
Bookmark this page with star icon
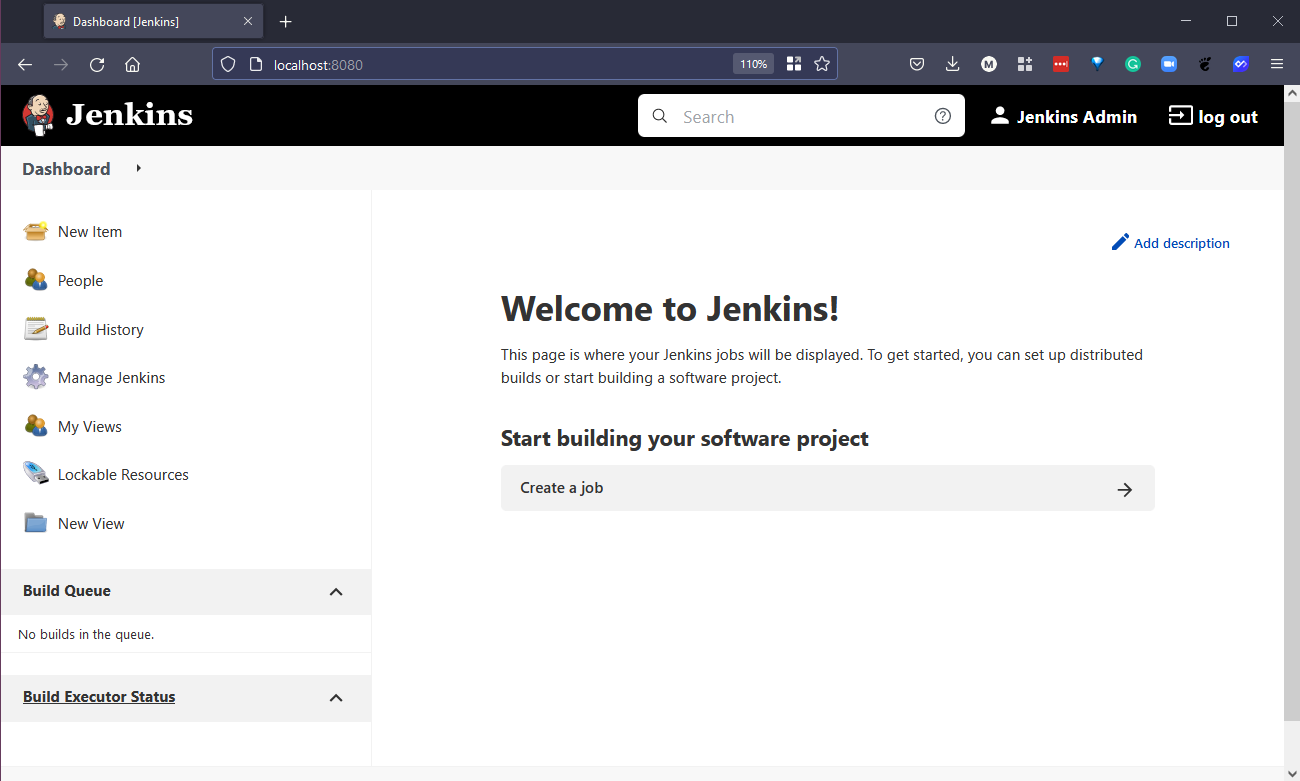[x=822, y=64]
